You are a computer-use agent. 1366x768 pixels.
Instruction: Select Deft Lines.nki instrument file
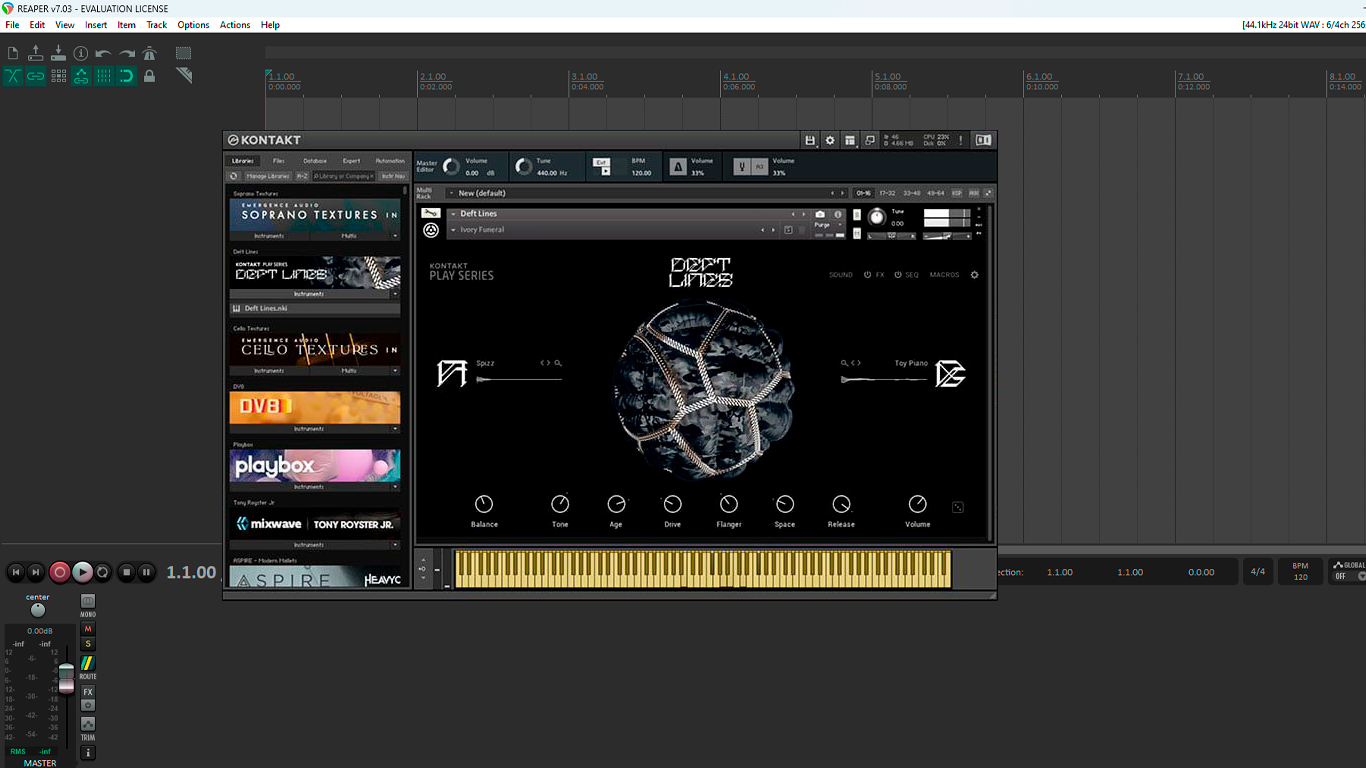point(315,309)
